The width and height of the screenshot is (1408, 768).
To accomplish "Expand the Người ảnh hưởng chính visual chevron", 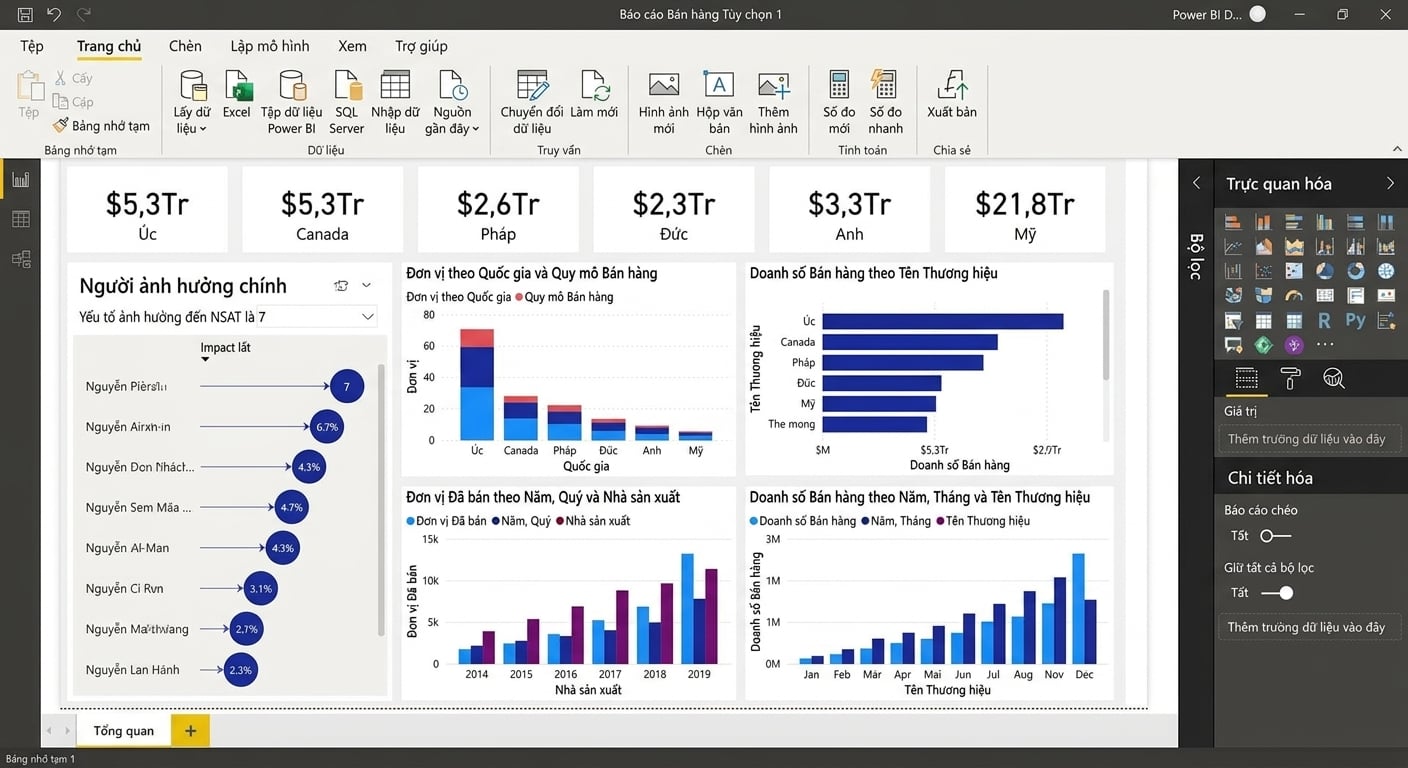I will [x=366, y=286].
